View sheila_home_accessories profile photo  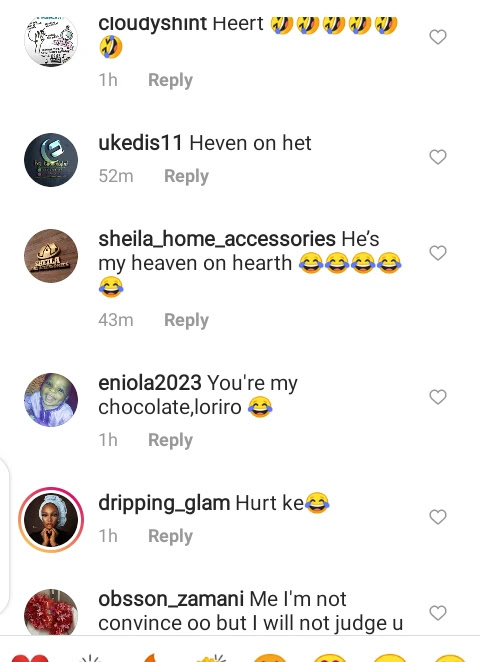(x=51, y=256)
